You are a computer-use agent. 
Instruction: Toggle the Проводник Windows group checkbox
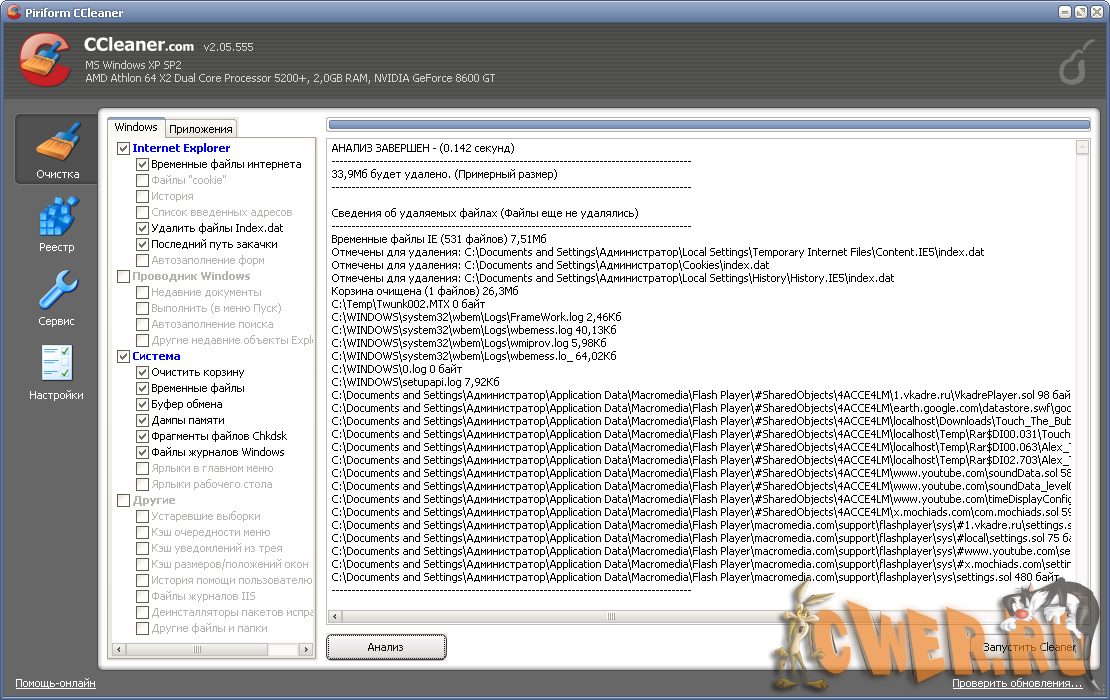[124, 276]
